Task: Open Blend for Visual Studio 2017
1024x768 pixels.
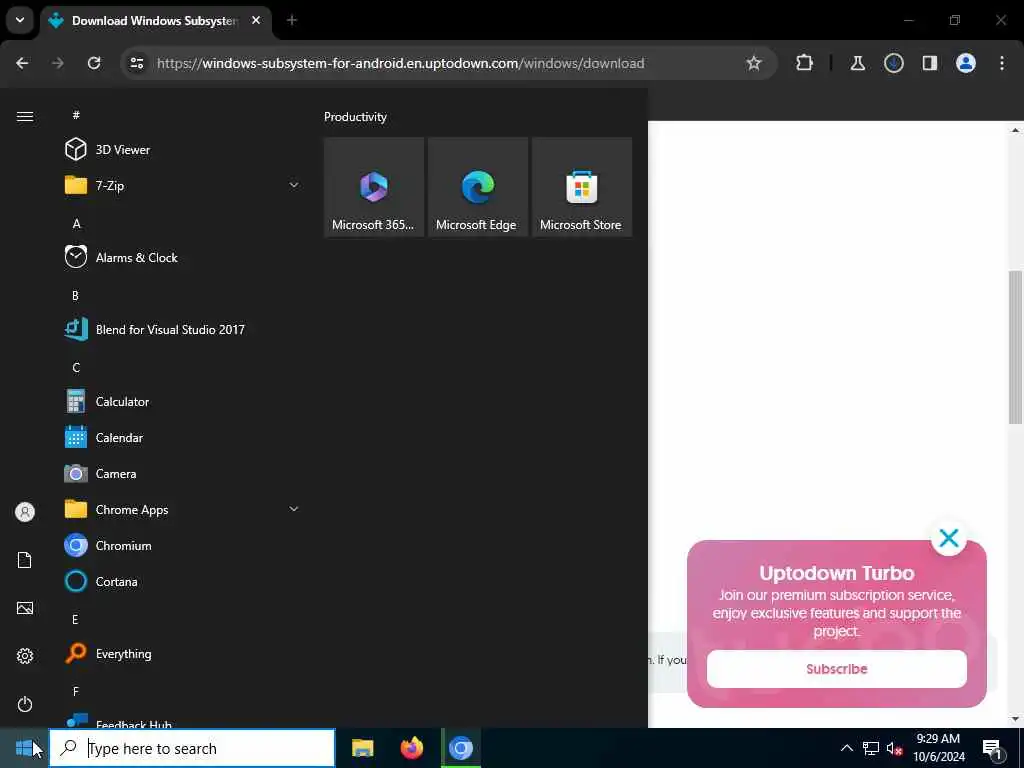Action: click(x=183, y=329)
